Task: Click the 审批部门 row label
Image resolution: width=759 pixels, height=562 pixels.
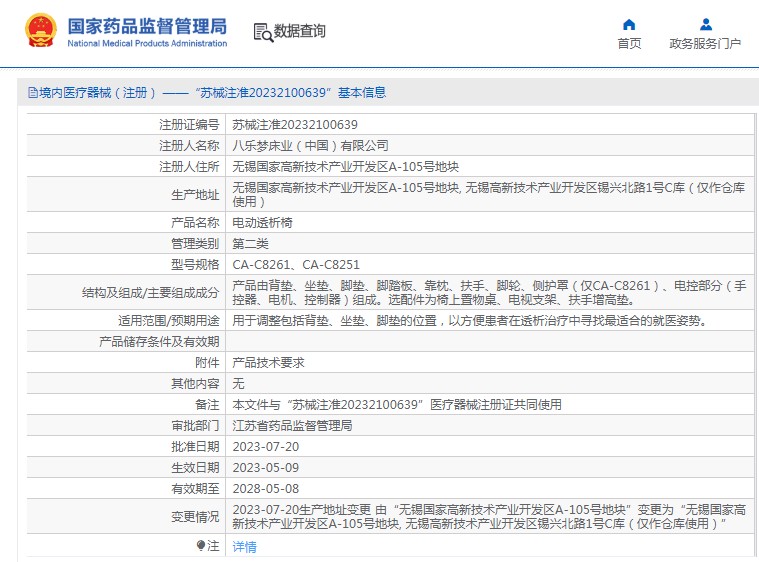Action: tap(195, 425)
